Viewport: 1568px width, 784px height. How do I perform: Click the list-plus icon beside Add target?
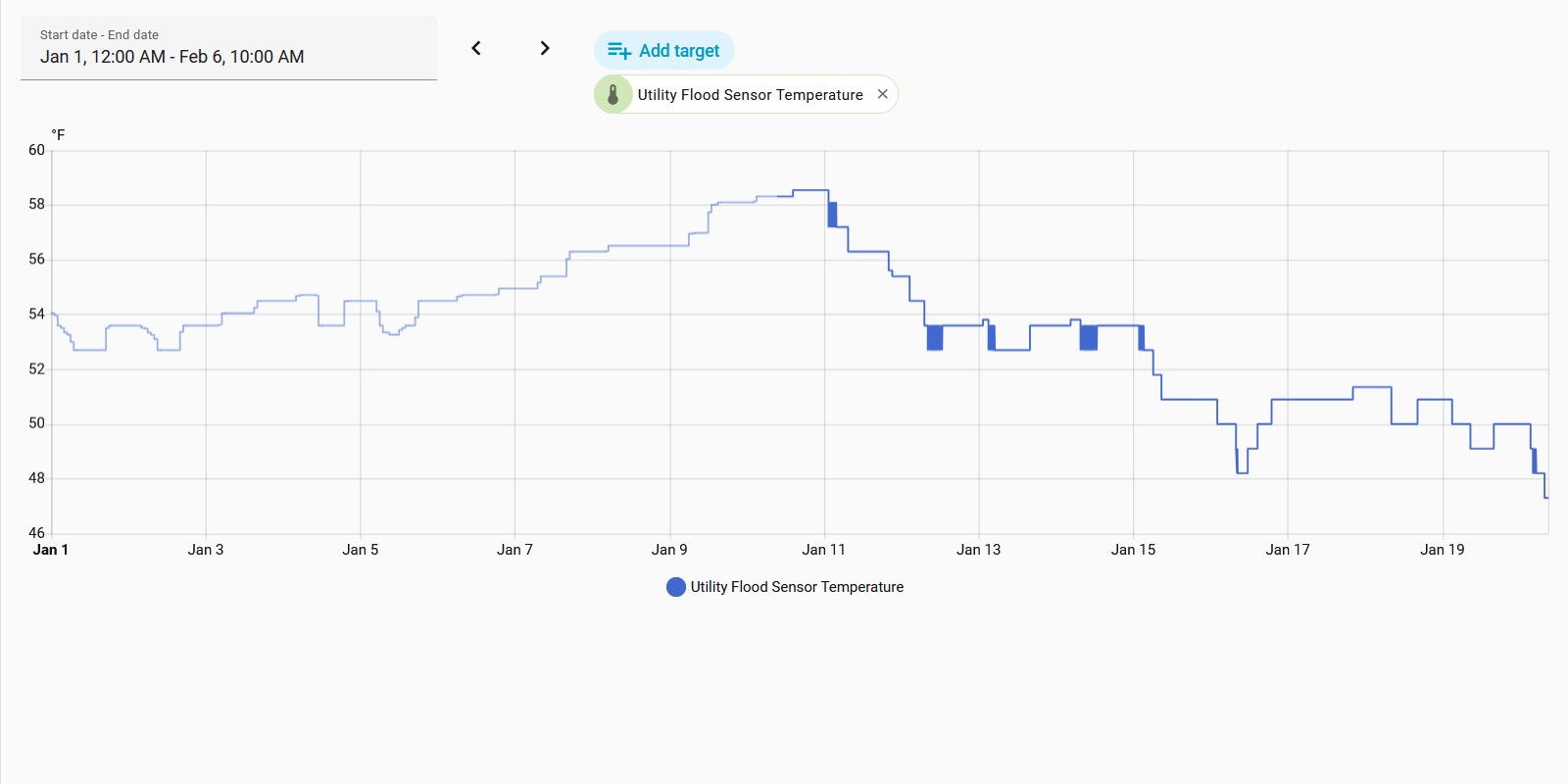[x=618, y=51]
